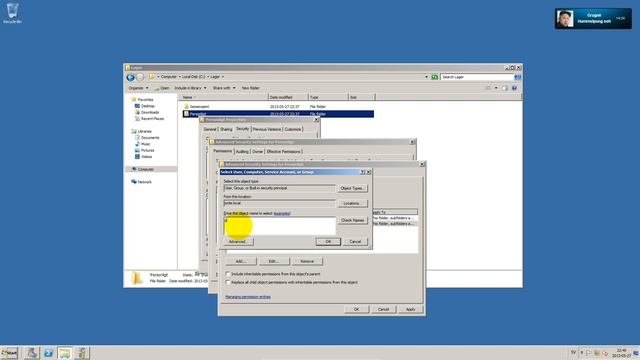Check Include inheritable permissions from parent
The width and height of the screenshot is (640, 360).
tap(228, 274)
